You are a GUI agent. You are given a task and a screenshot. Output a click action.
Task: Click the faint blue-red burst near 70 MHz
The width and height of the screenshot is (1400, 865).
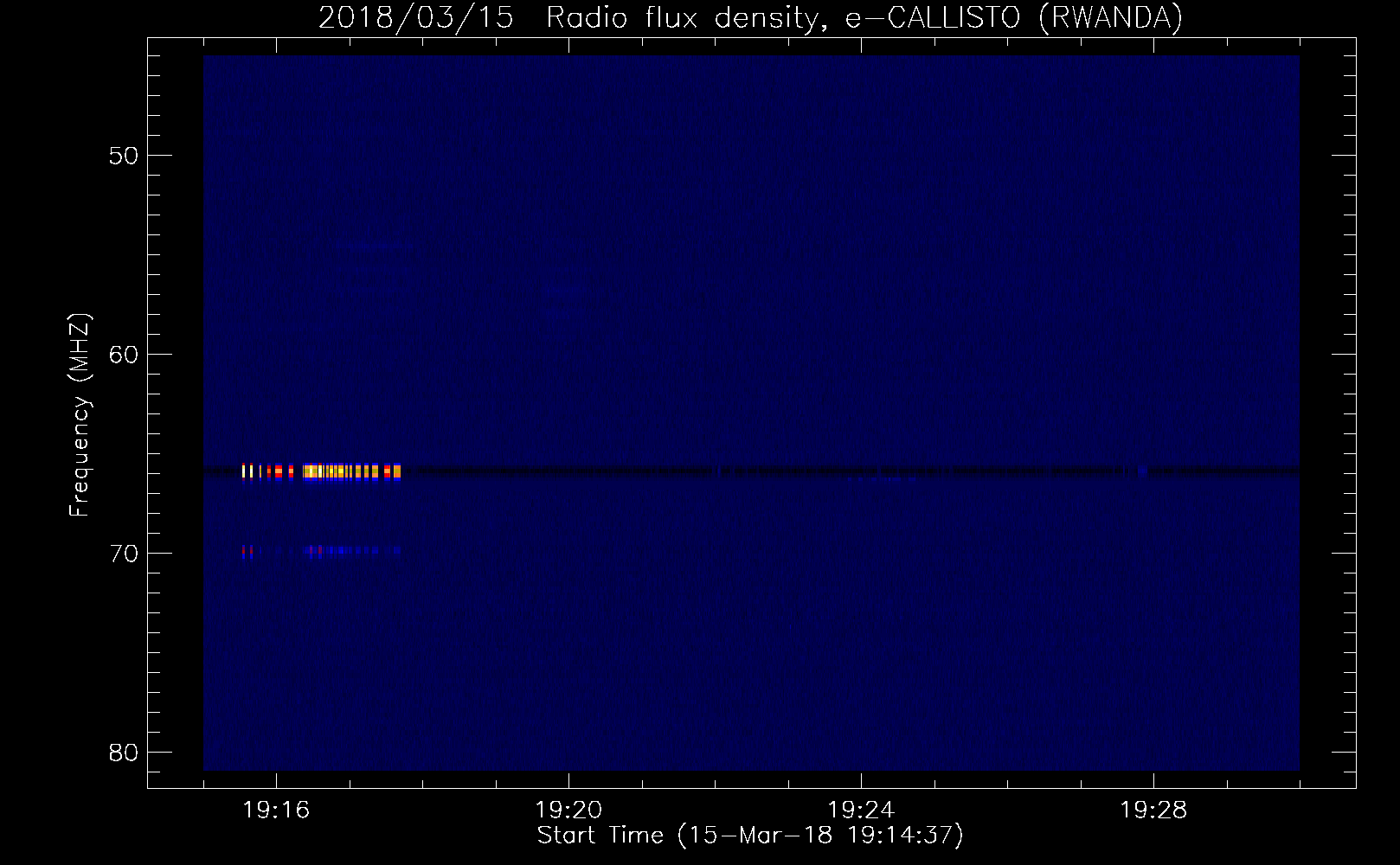(322, 550)
